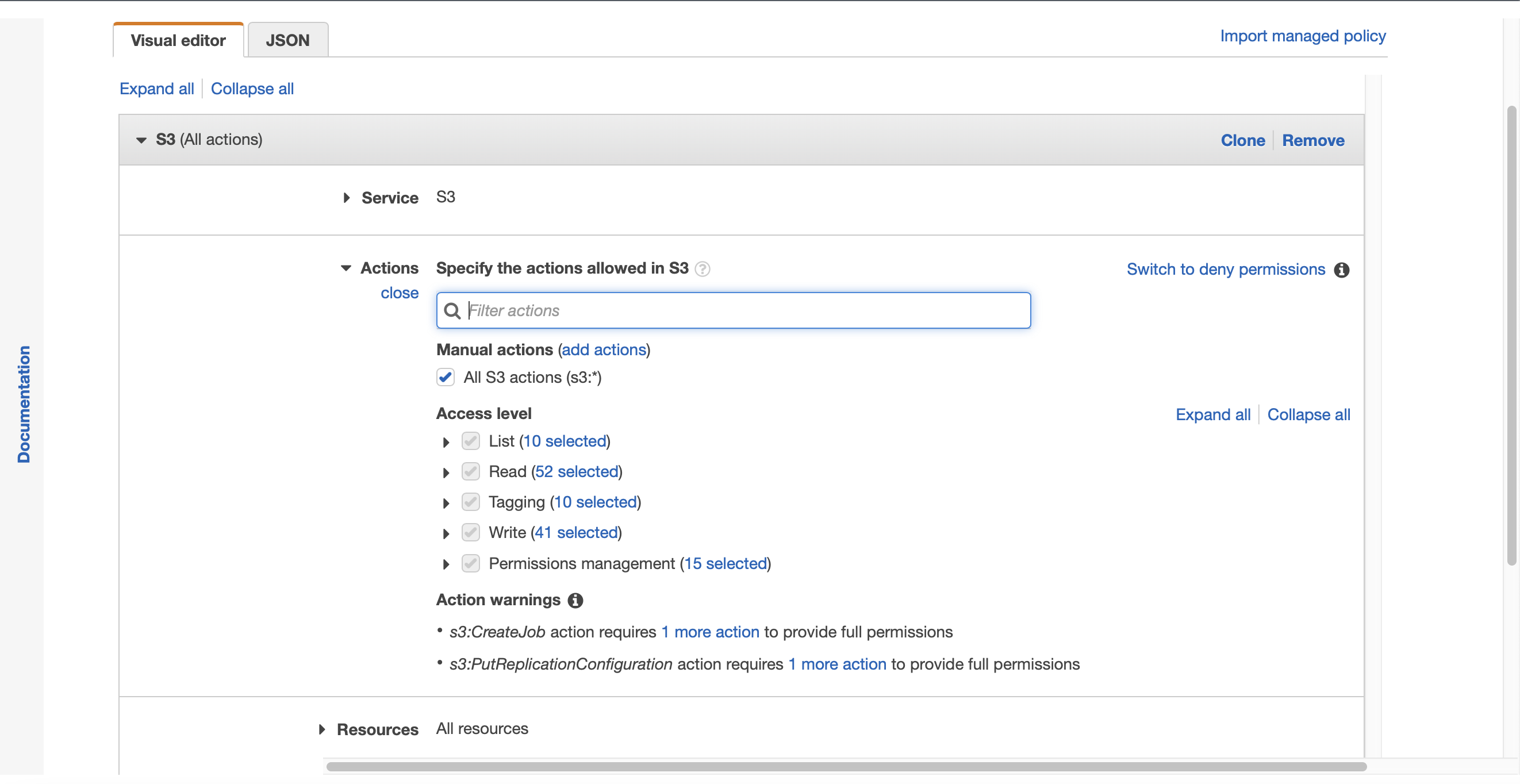1520x784 pixels.
Task: Expand the Service row arrow
Action: 346,198
